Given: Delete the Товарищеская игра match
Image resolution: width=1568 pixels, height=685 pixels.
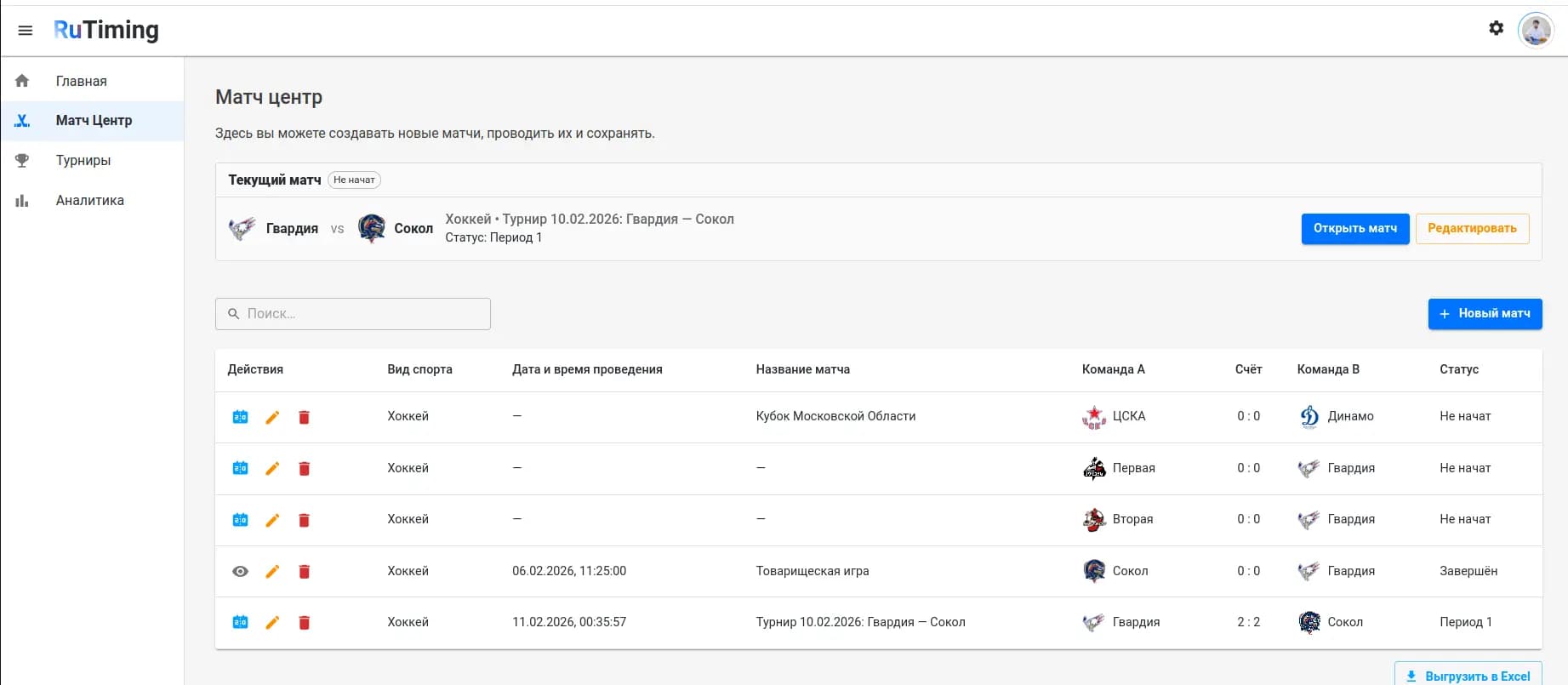Looking at the screenshot, I should tap(304, 572).
